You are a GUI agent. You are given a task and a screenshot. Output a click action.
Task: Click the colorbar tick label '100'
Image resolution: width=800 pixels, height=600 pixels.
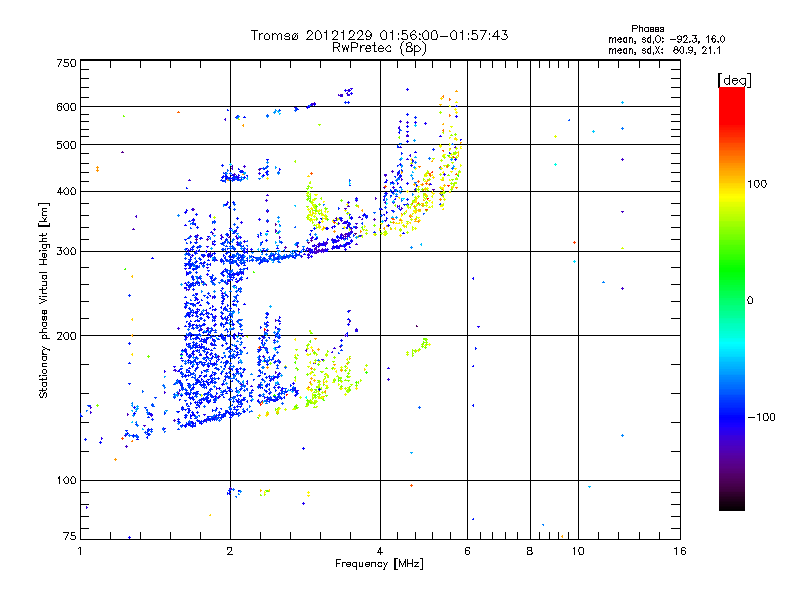[x=757, y=184]
